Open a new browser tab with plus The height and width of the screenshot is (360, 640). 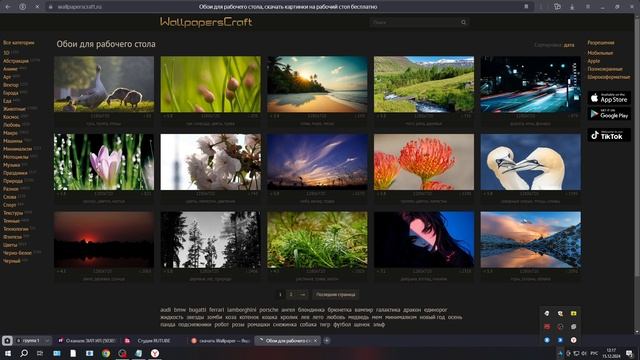(x=327, y=340)
